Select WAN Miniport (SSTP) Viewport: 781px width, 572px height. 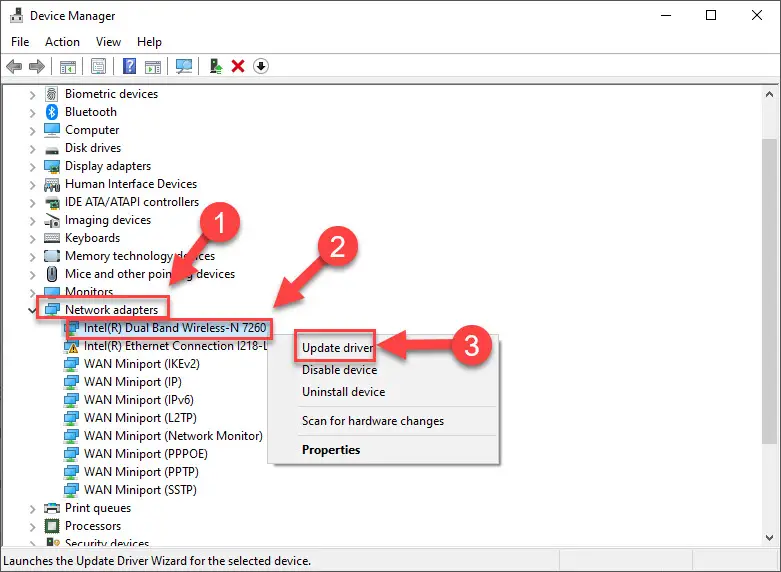pyautogui.click(x=140, y=489)
